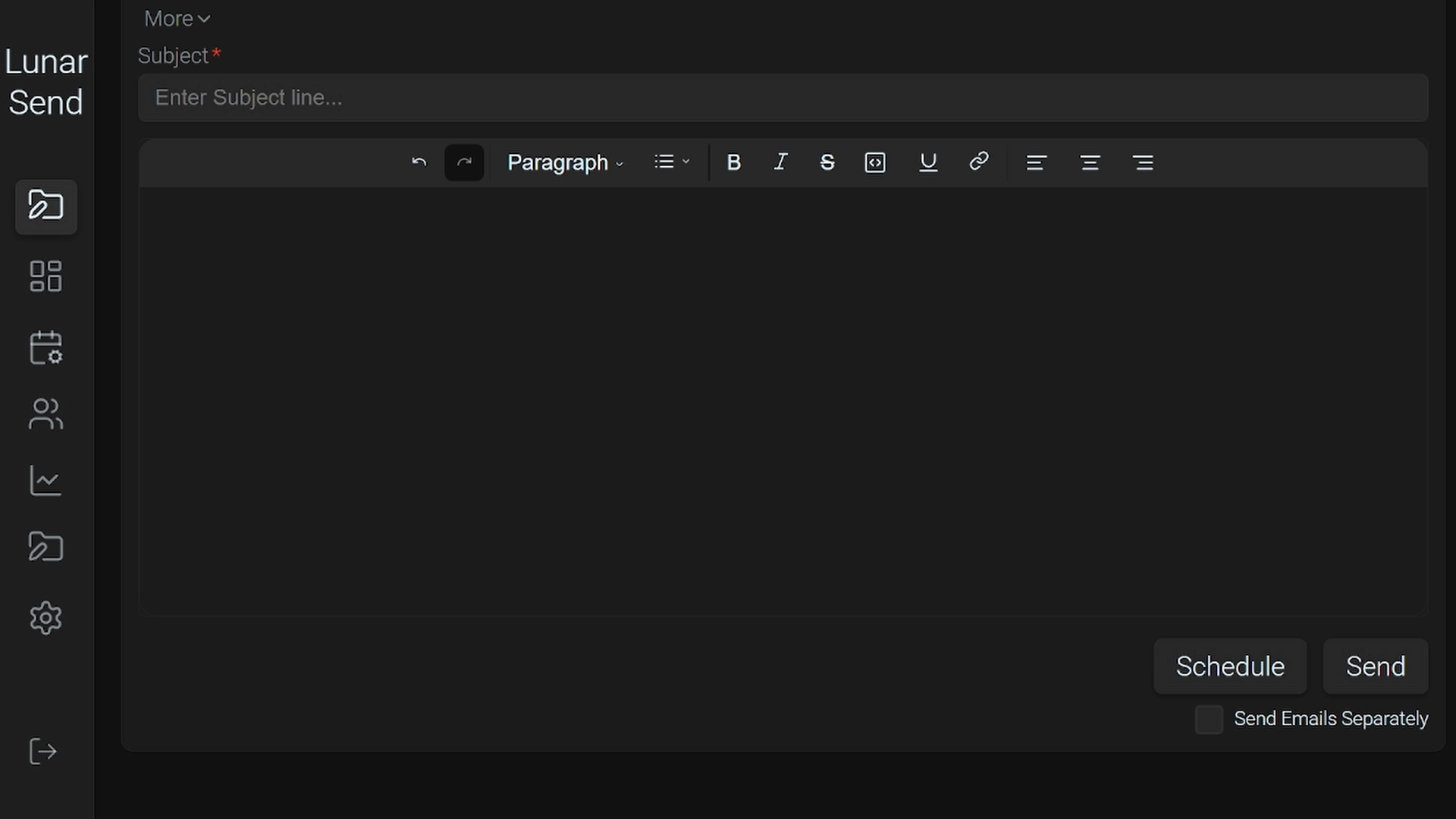Center align the text
Viewport: 1456px width, 819px height.
[1090, 162]
